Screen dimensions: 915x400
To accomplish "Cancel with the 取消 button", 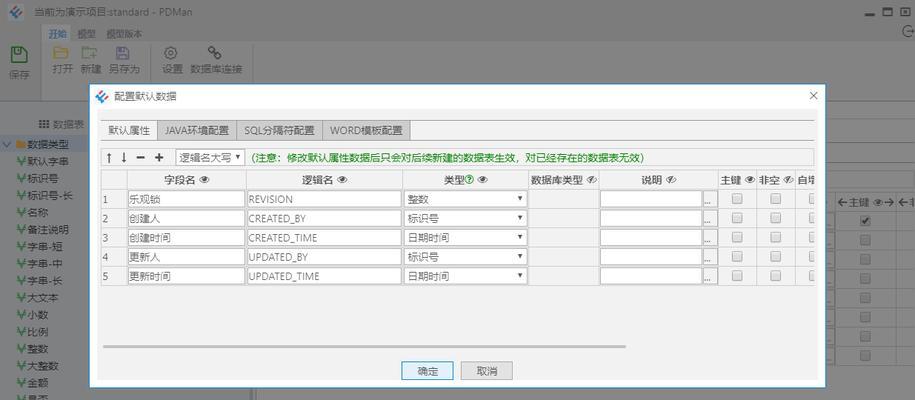I will coord(487,371).
